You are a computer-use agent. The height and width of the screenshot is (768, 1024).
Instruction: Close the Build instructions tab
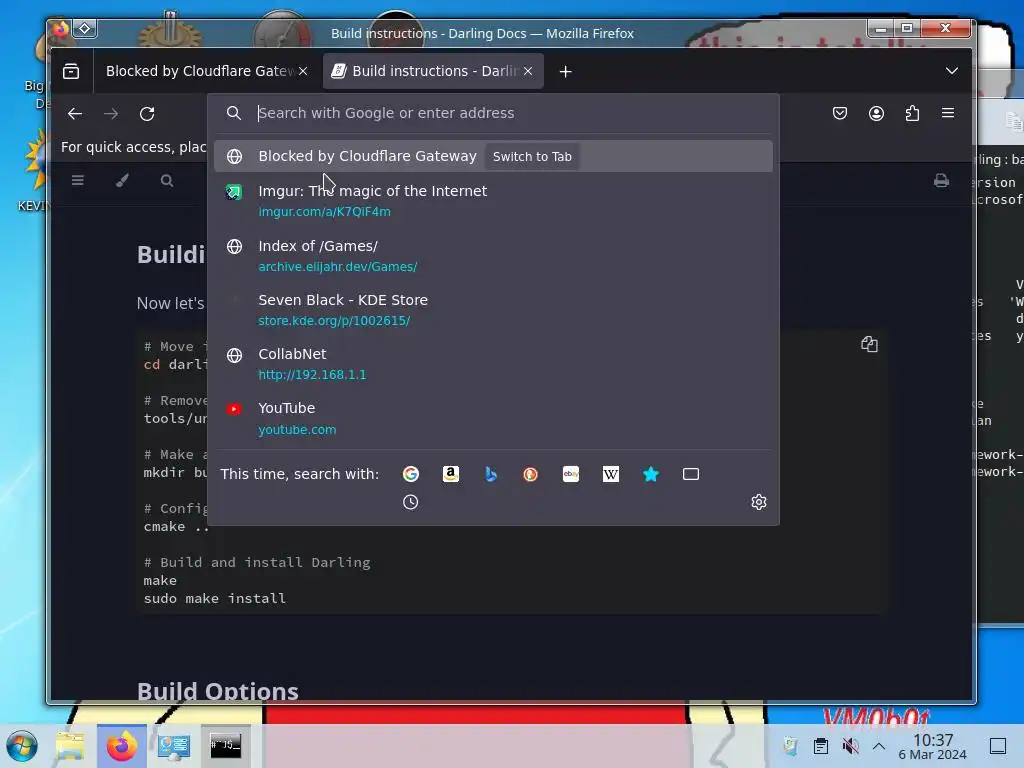pos(528,71)
